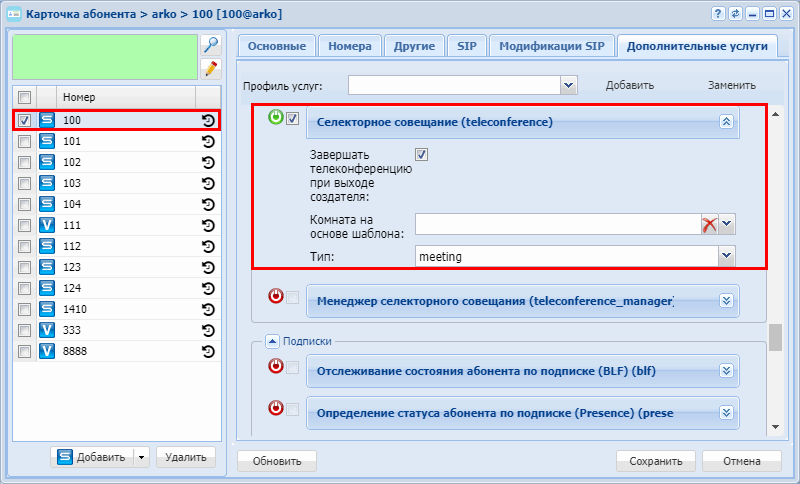Image resolution: width=800 pixels, height=484 pixels.
Task: Click the 'Комната на основе шаблона' input field
Action: pyautogui.click(x=558, y=224)
